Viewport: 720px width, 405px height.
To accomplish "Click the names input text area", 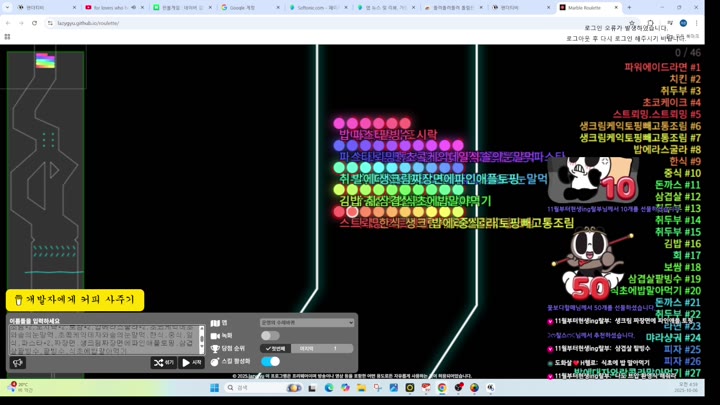I will click(102, 339).
